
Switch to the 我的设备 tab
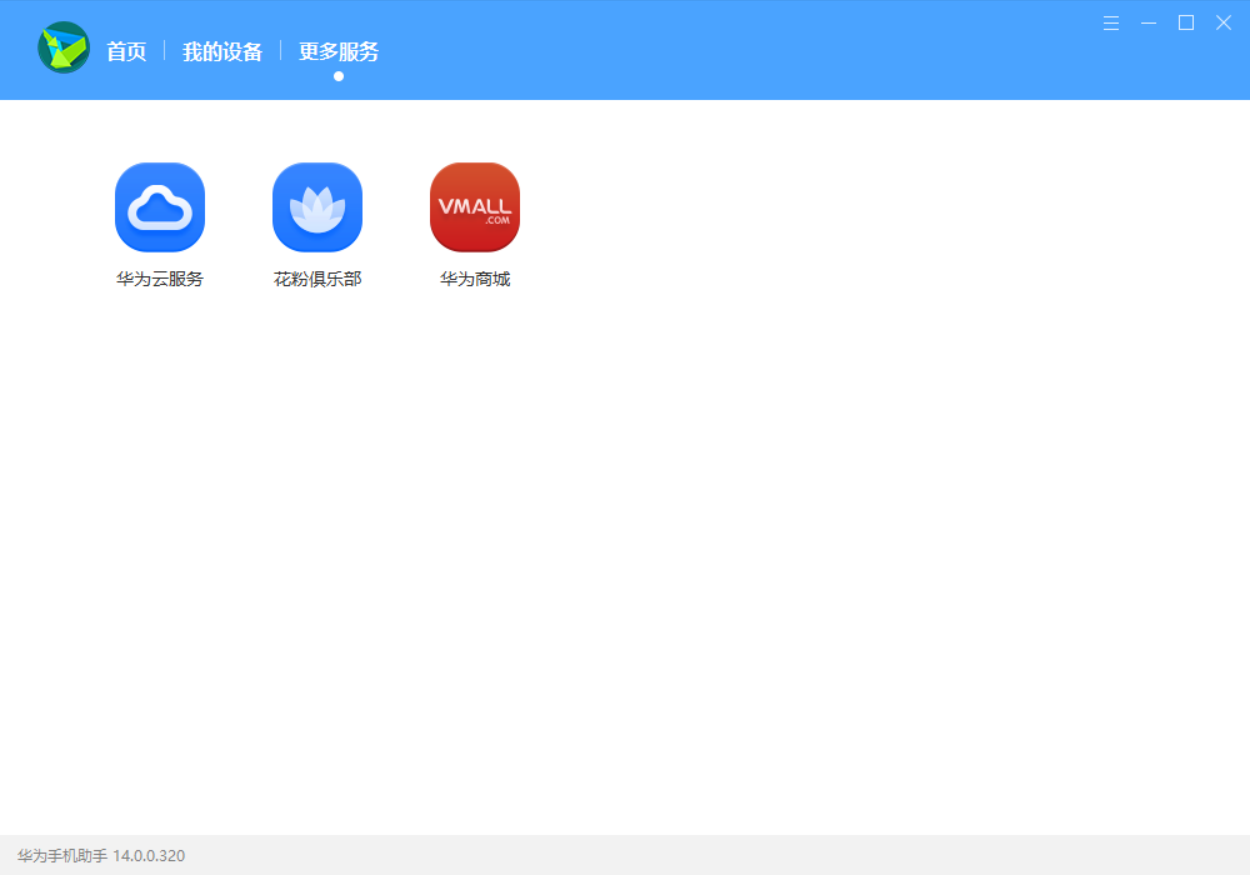[222, 51]
